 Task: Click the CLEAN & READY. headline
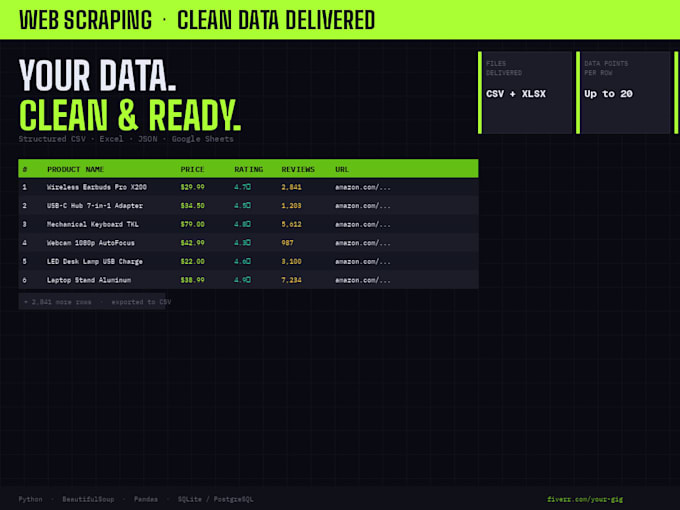[x=130, y=115]
